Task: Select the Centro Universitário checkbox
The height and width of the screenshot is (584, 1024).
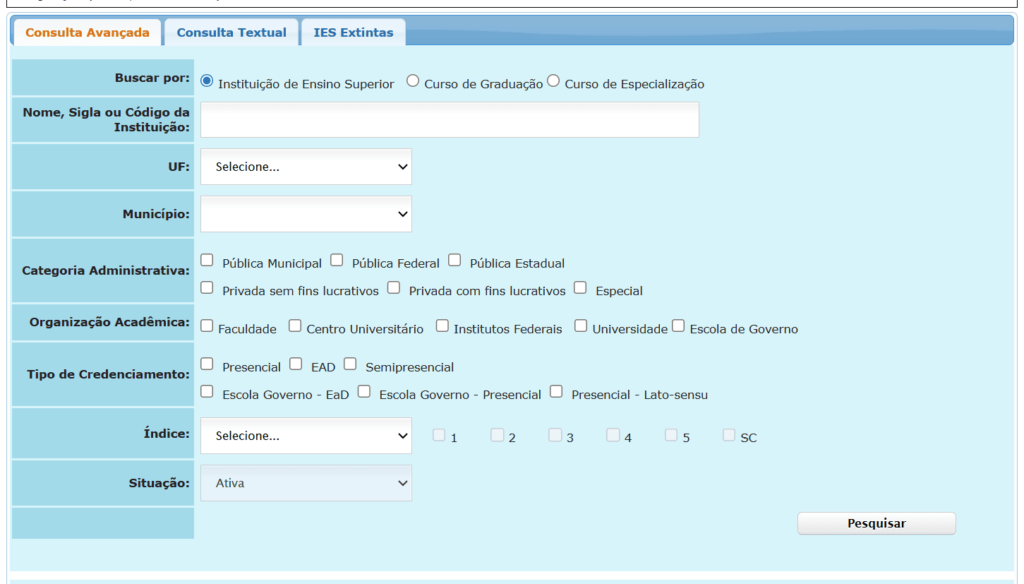Action: [x=295, y=326]
